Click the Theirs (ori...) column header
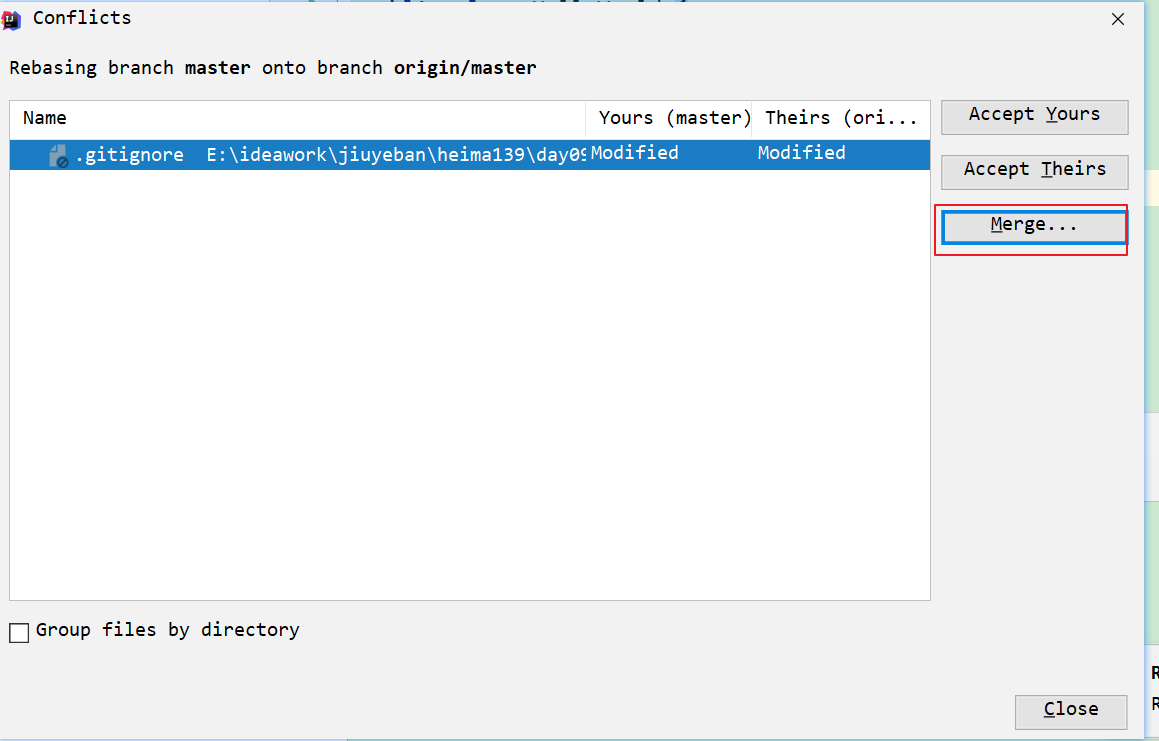Viewport: 1159px width, 741px height. [840, 118]
